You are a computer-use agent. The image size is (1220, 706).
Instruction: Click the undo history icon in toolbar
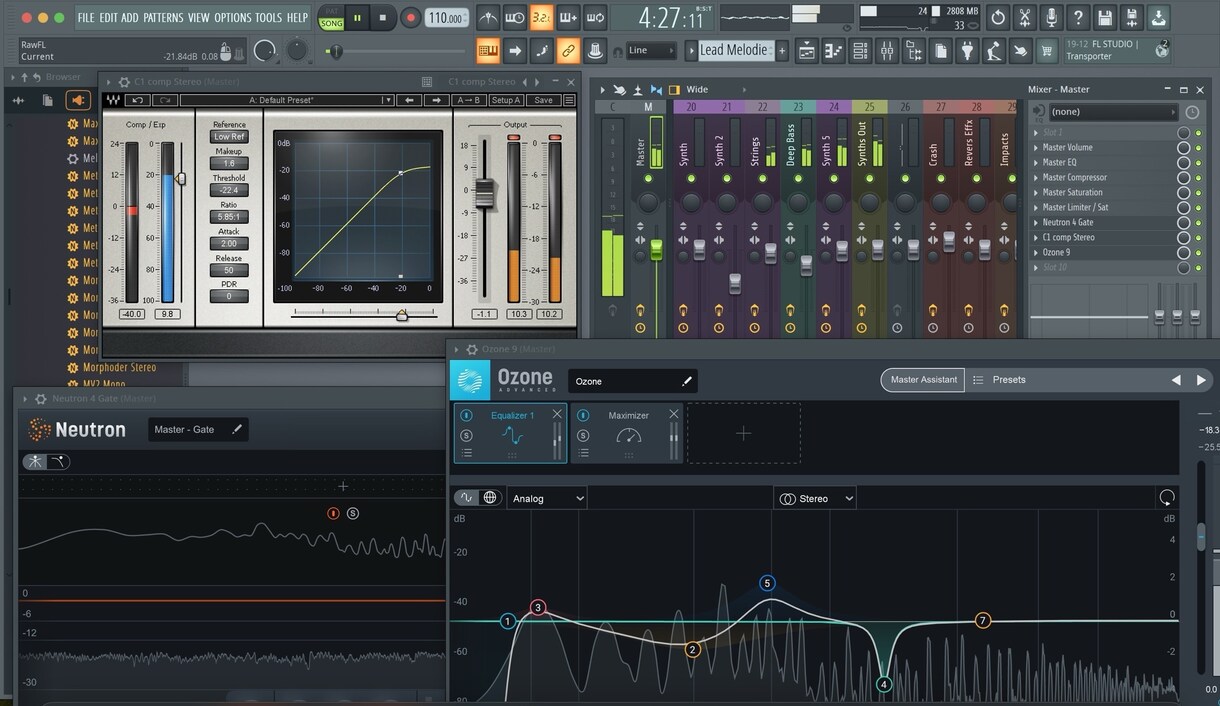[997, 17]
